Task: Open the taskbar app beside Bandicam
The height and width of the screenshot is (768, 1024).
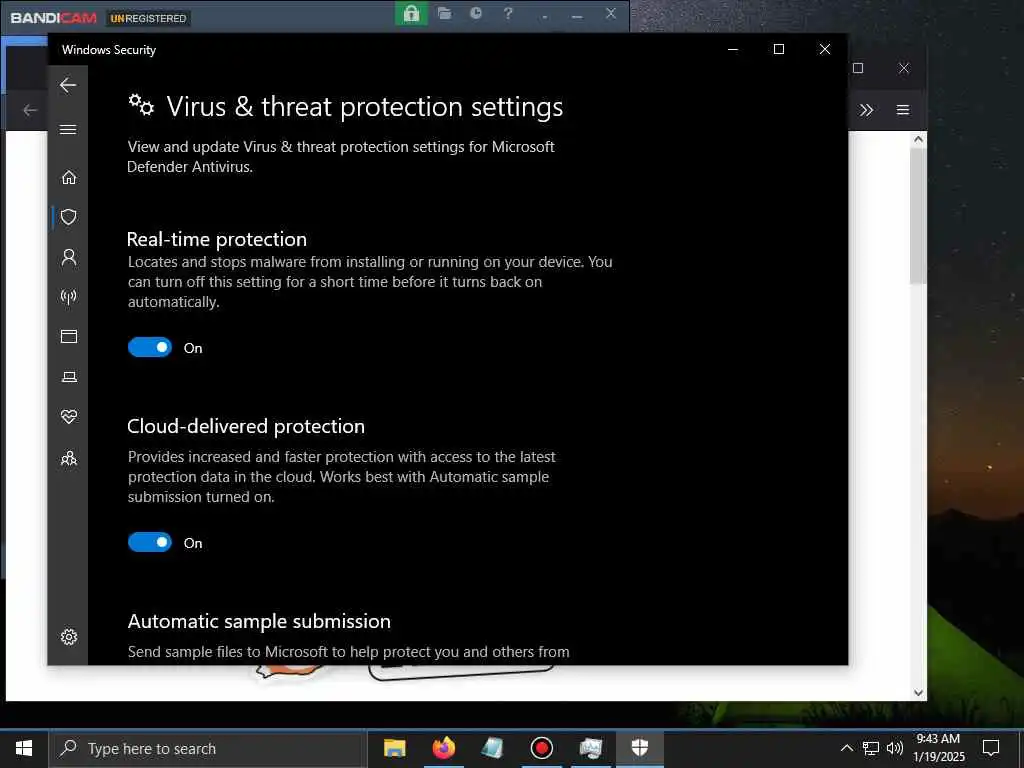Action: point(591,748)
